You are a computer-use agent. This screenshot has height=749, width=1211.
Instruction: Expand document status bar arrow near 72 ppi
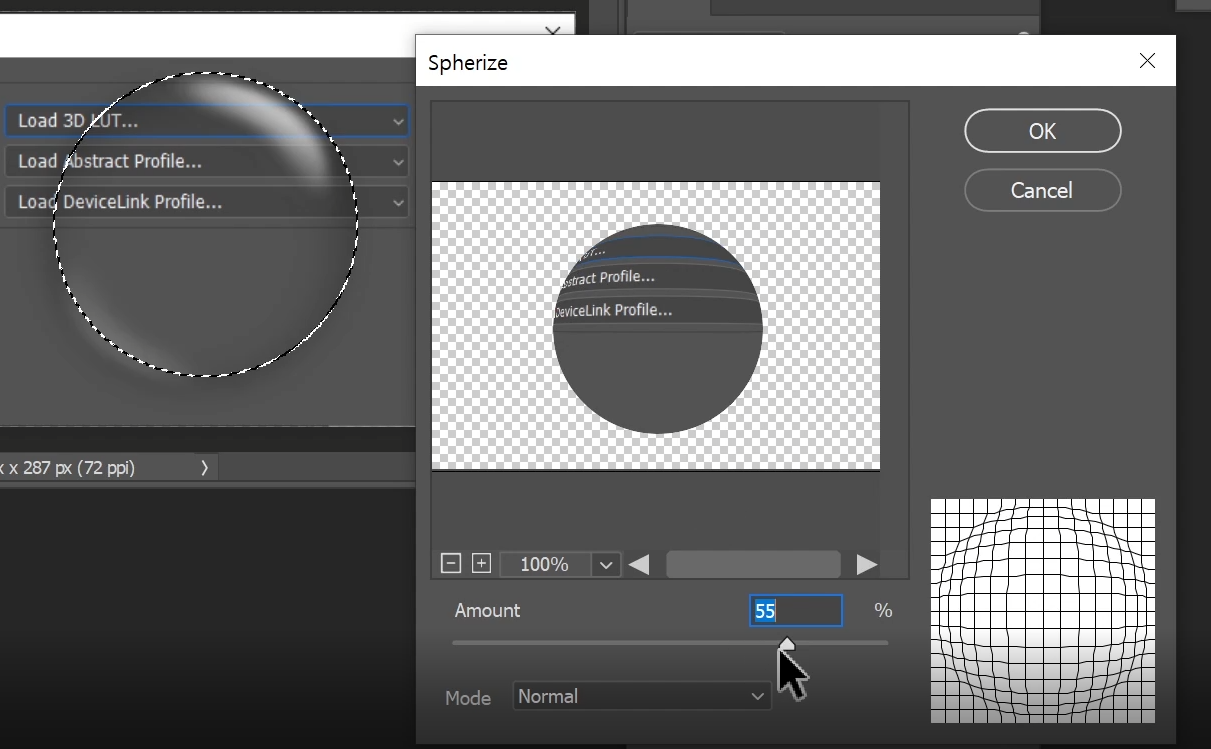(204, 467)
